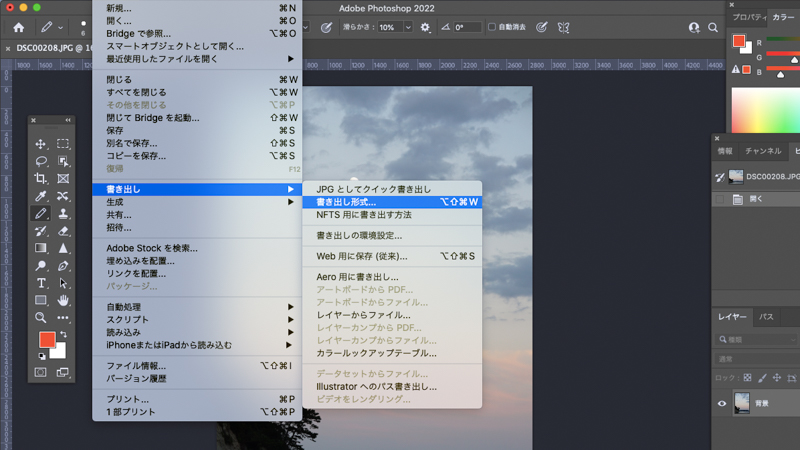Select the Horizontal Type tool
Screen dimensions: 800x450
pos(40,283)
